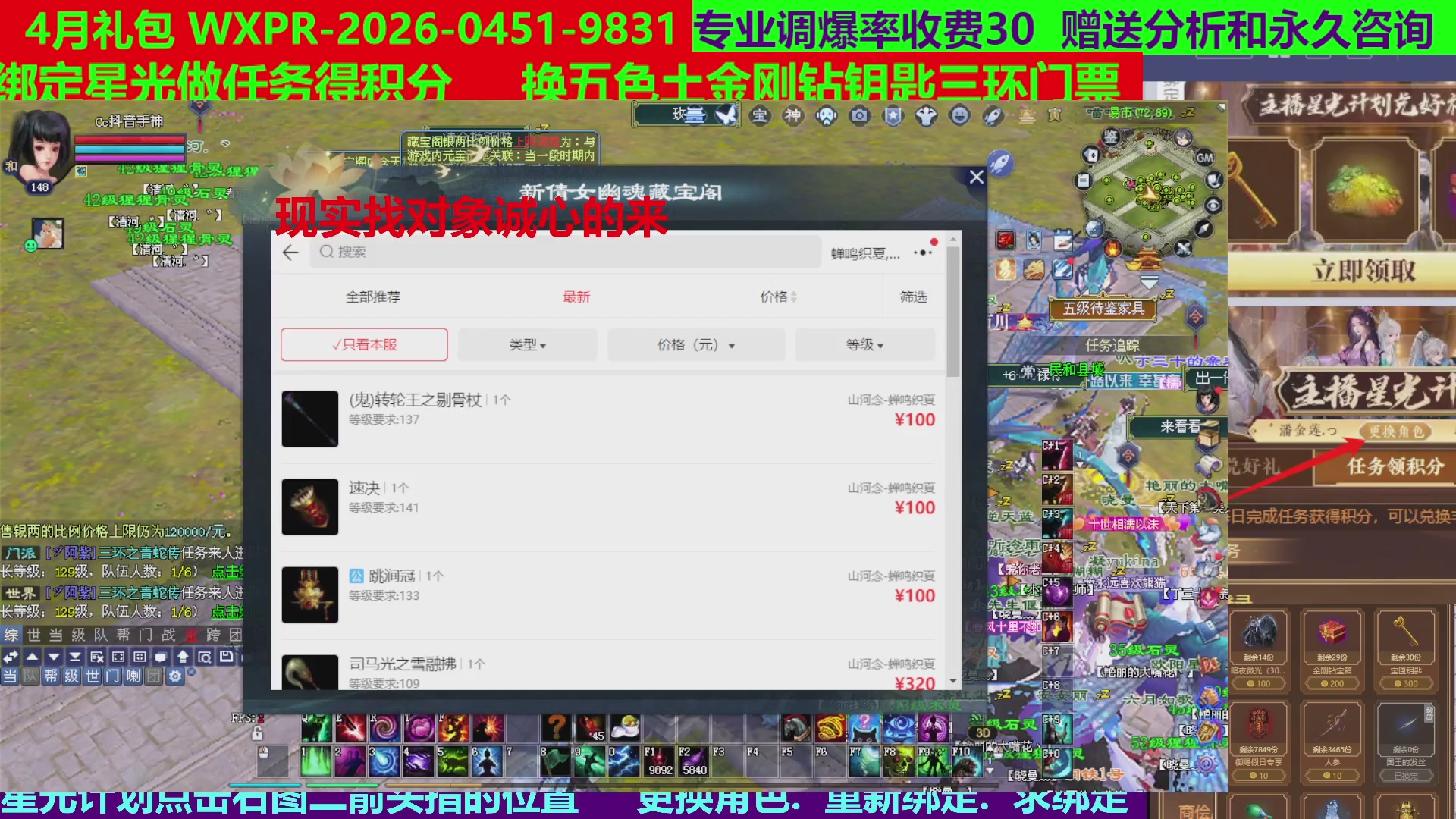Expand the 类型 dropdown filter
This screenshot has width=1456, height=819.
528,345
